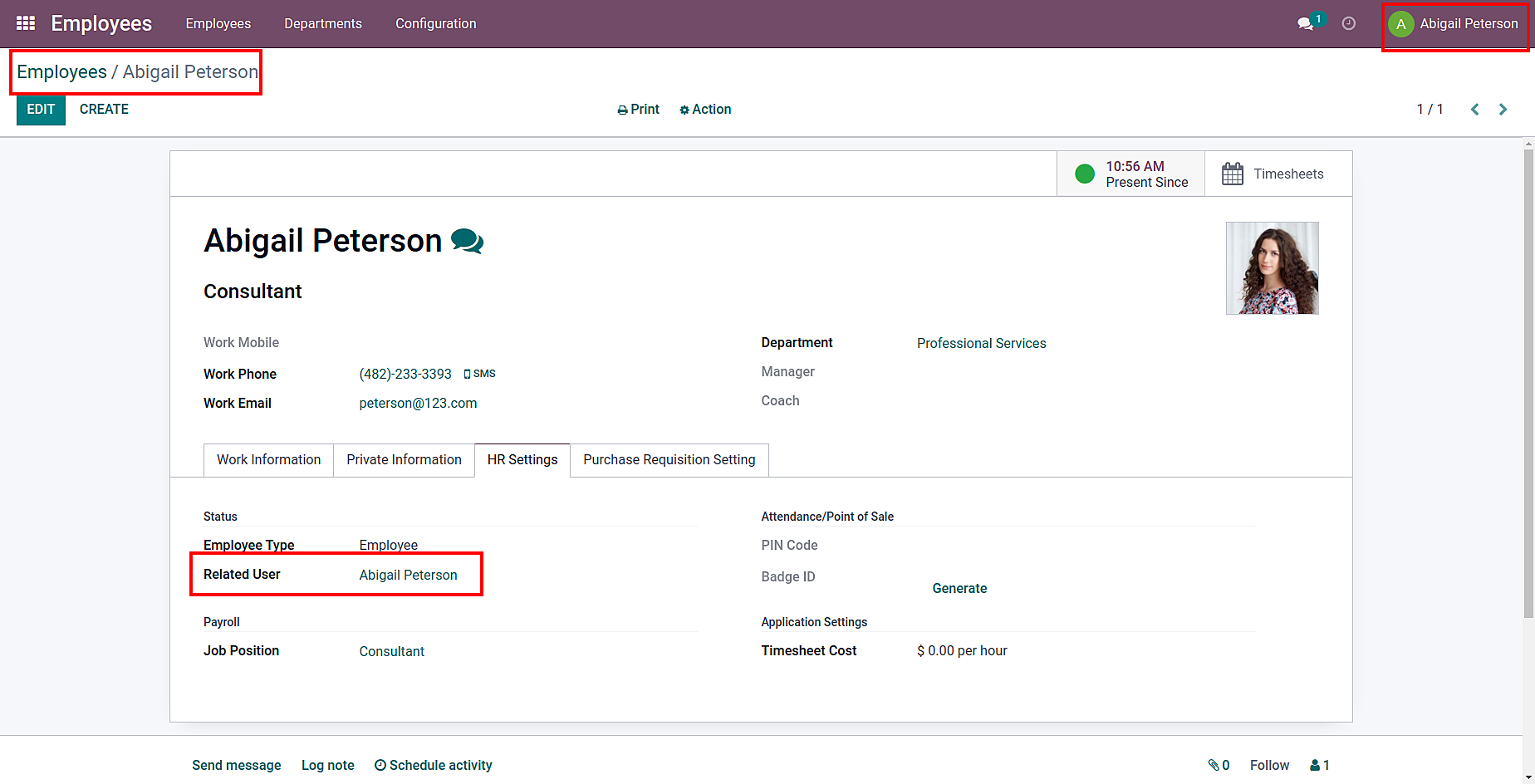Select the HR Settings tab
The image size is (1535, 784).
coord(522,460)
